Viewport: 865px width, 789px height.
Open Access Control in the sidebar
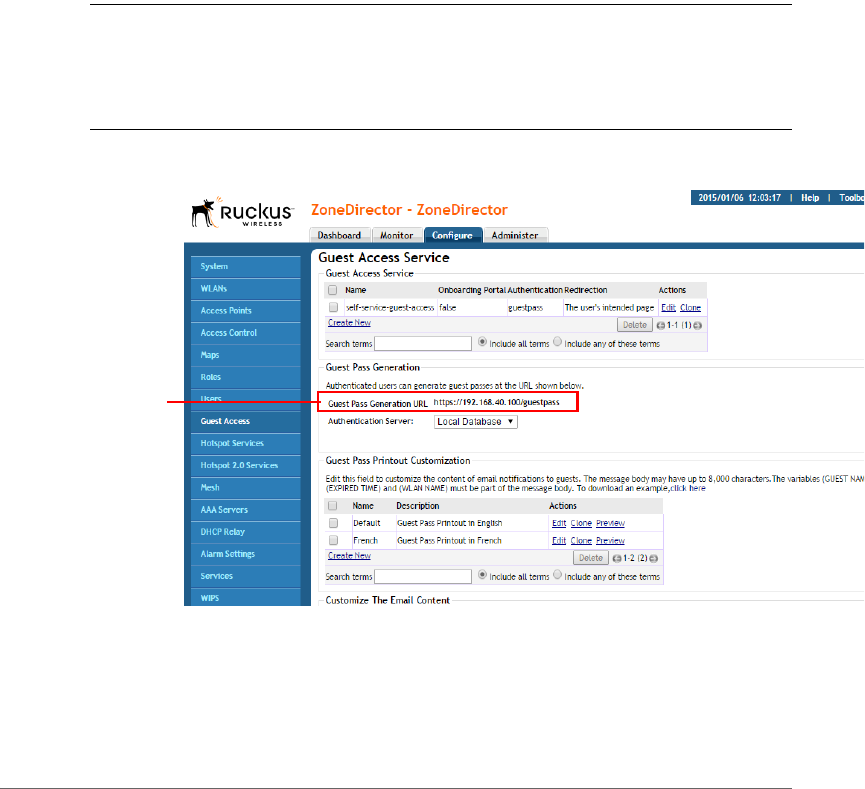245,333
